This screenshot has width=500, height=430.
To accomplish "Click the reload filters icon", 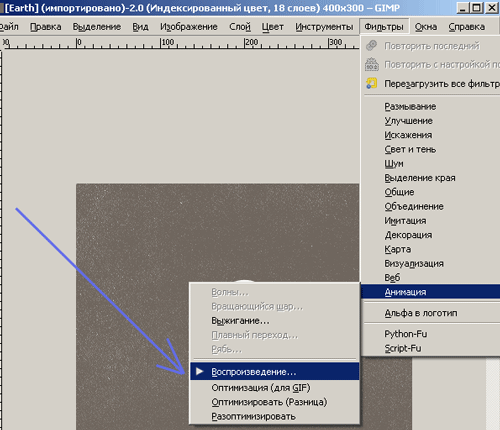I will [x=371, y=83].
